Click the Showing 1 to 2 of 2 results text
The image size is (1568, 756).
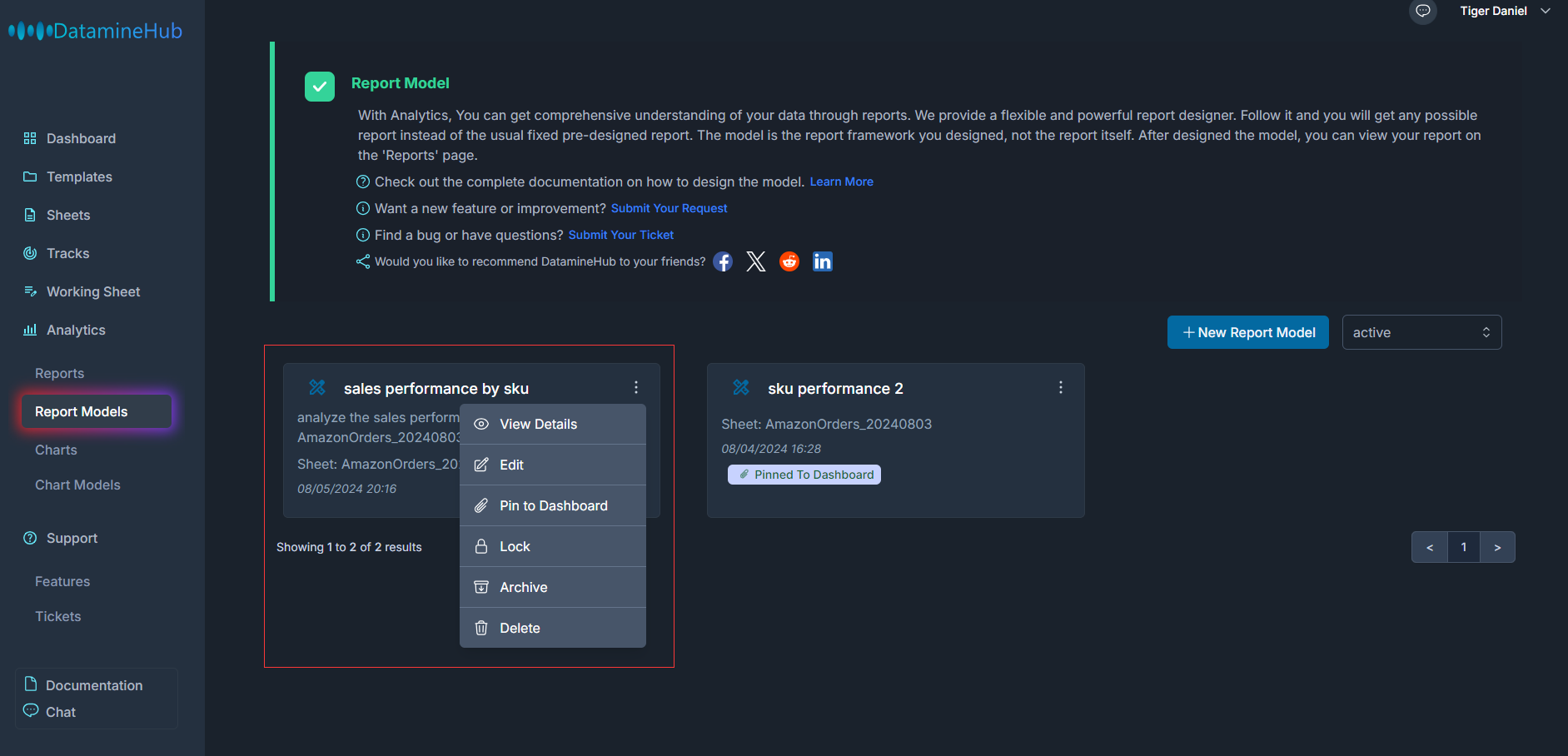[349, 547]
